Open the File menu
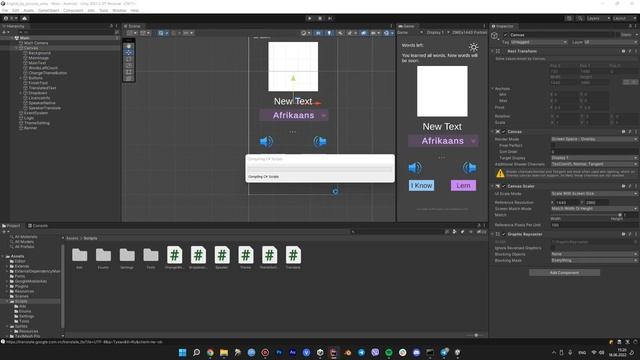 (5, 10)
